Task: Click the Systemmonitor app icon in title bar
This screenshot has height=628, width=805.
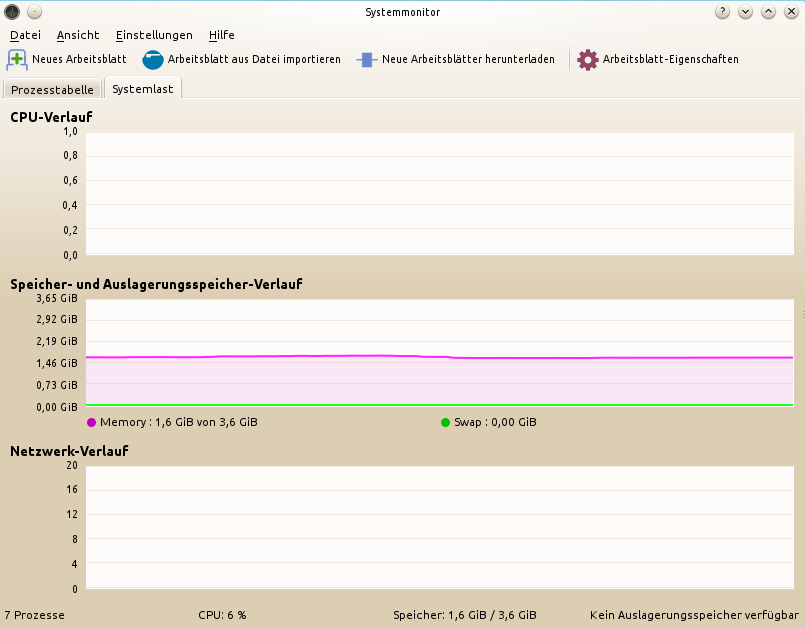Action: pyautogui.click(x=12, y=12)
